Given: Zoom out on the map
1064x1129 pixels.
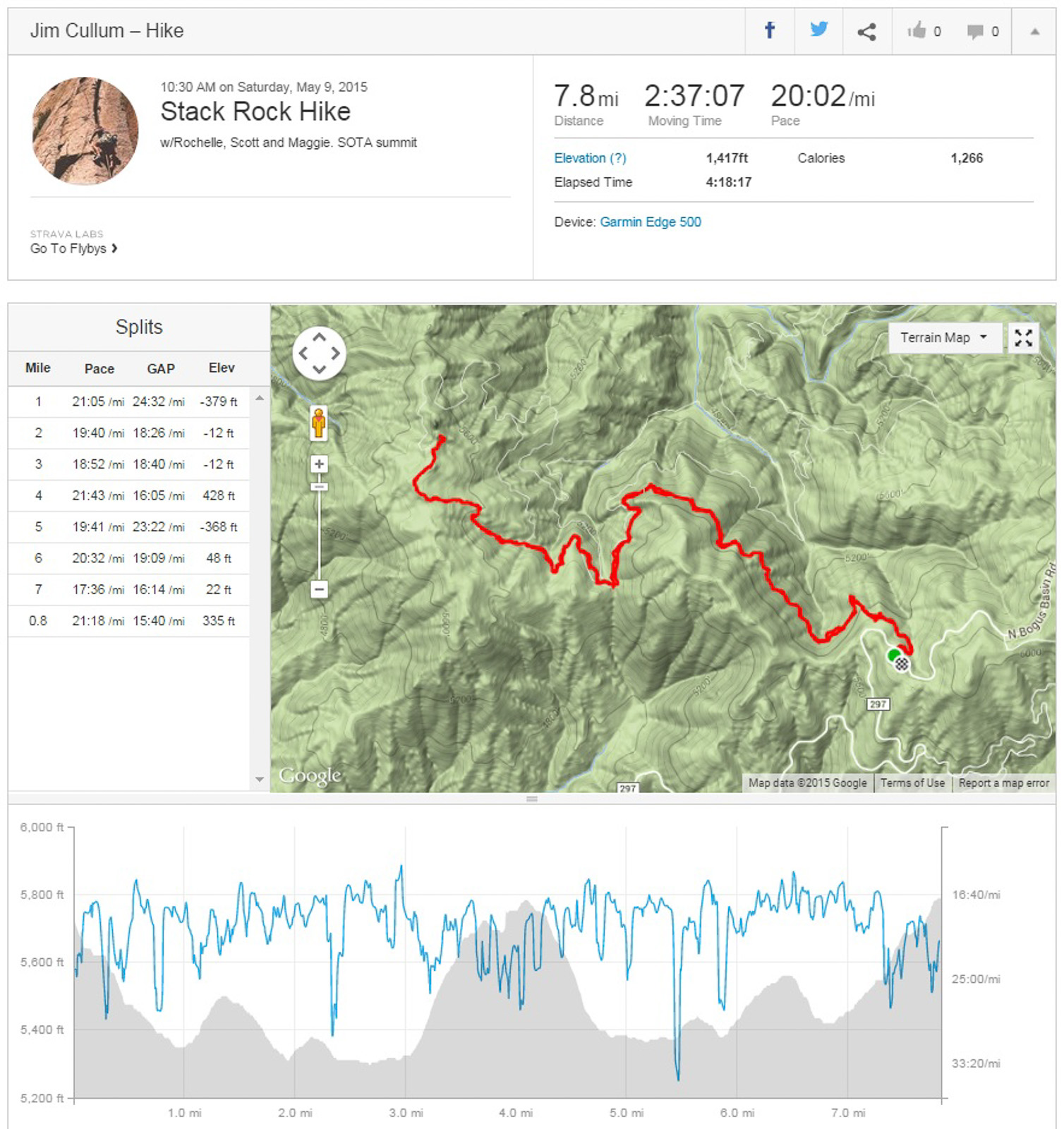Looking at the screenshot, I should point(320,589).
